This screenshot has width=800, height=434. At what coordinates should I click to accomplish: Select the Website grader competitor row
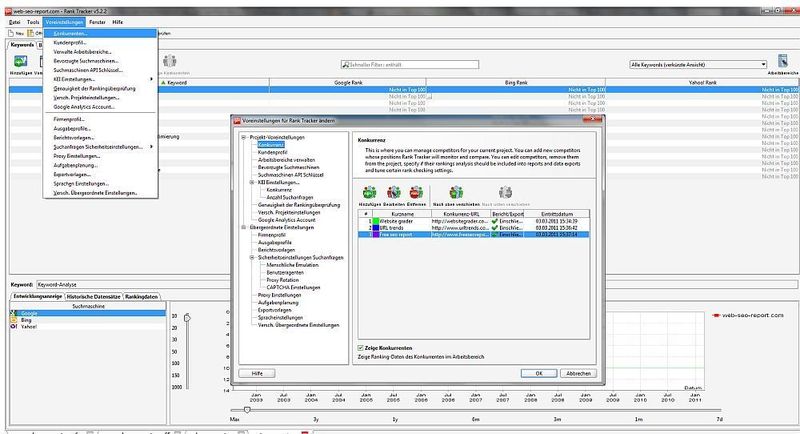(x=474, y=221)
